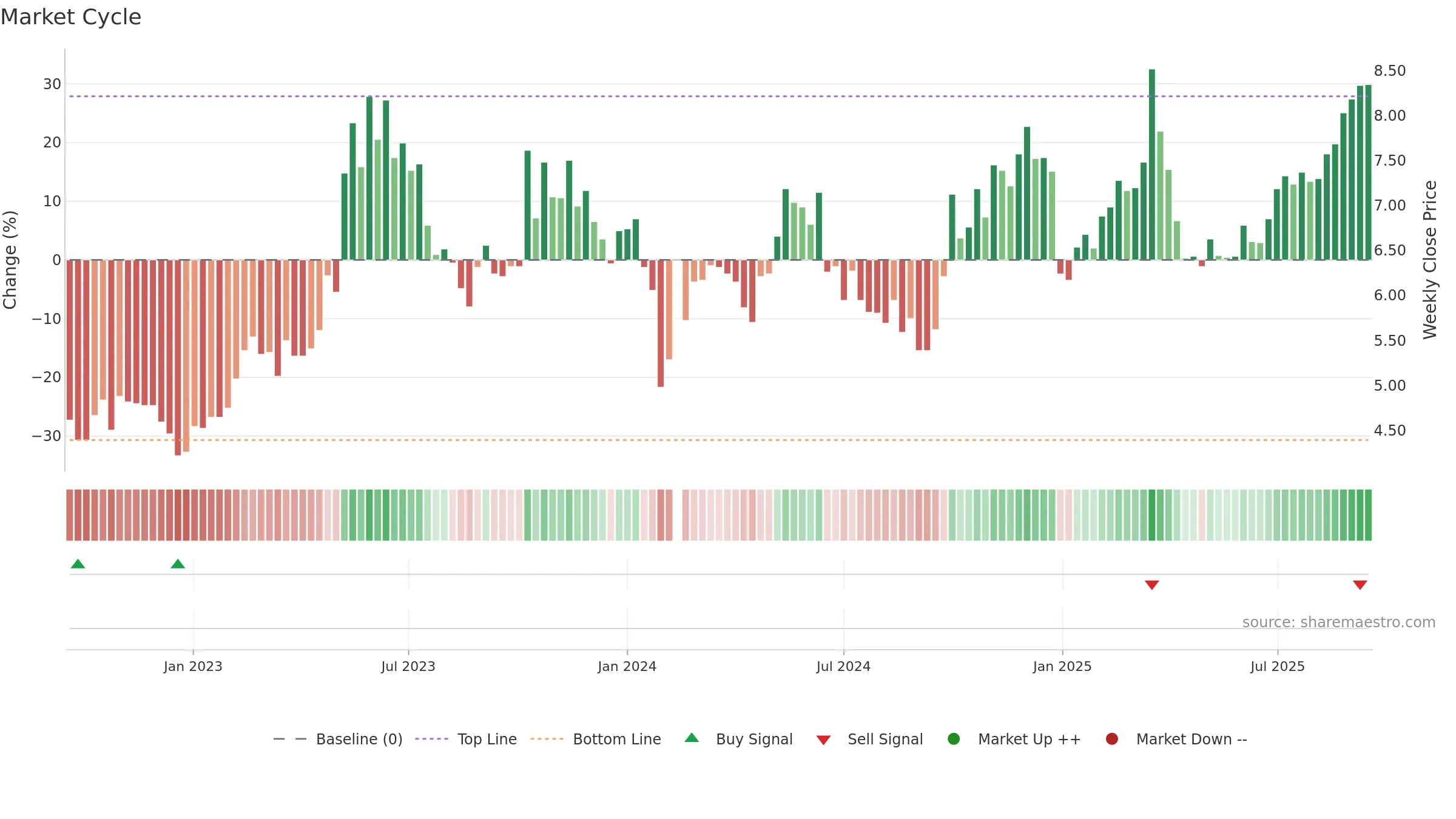This screenshot has width=1456, height=819.
Task: Click the −30 change axis label
Action: [x=47, y=436]
